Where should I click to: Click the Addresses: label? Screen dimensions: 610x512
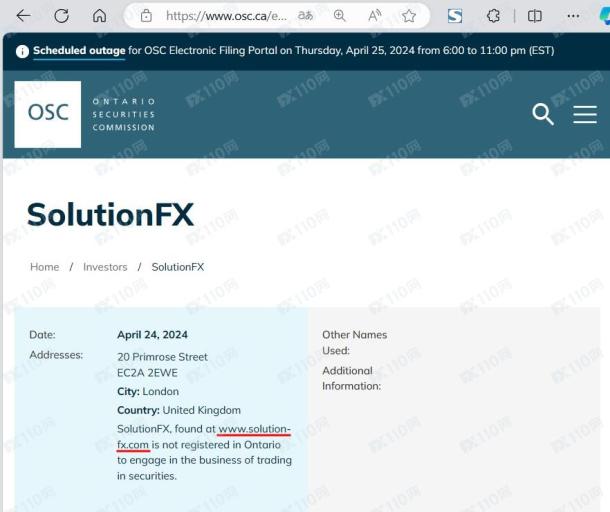tap(56, 355)
